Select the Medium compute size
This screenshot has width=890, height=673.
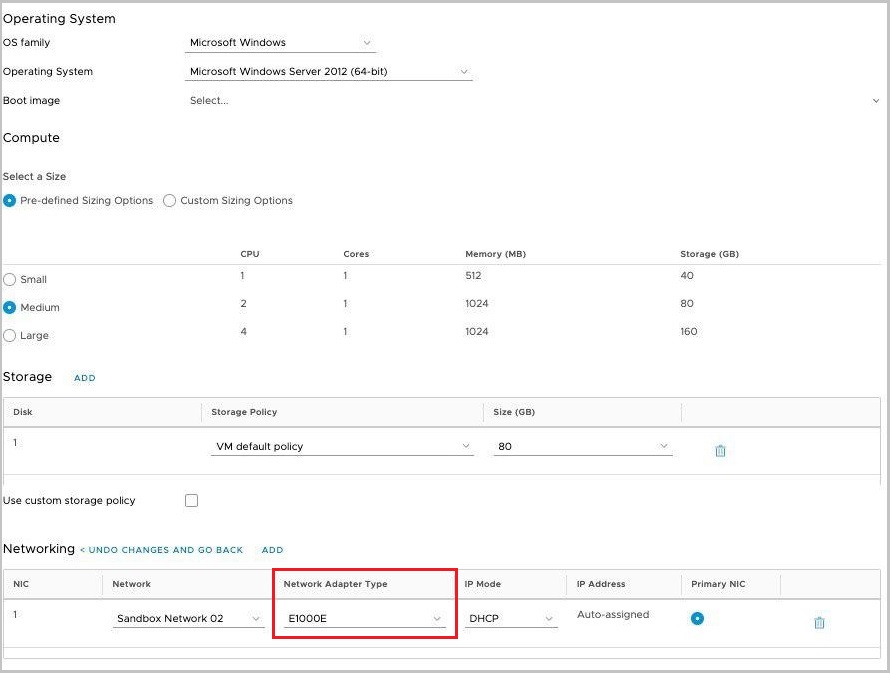[10, 308]
